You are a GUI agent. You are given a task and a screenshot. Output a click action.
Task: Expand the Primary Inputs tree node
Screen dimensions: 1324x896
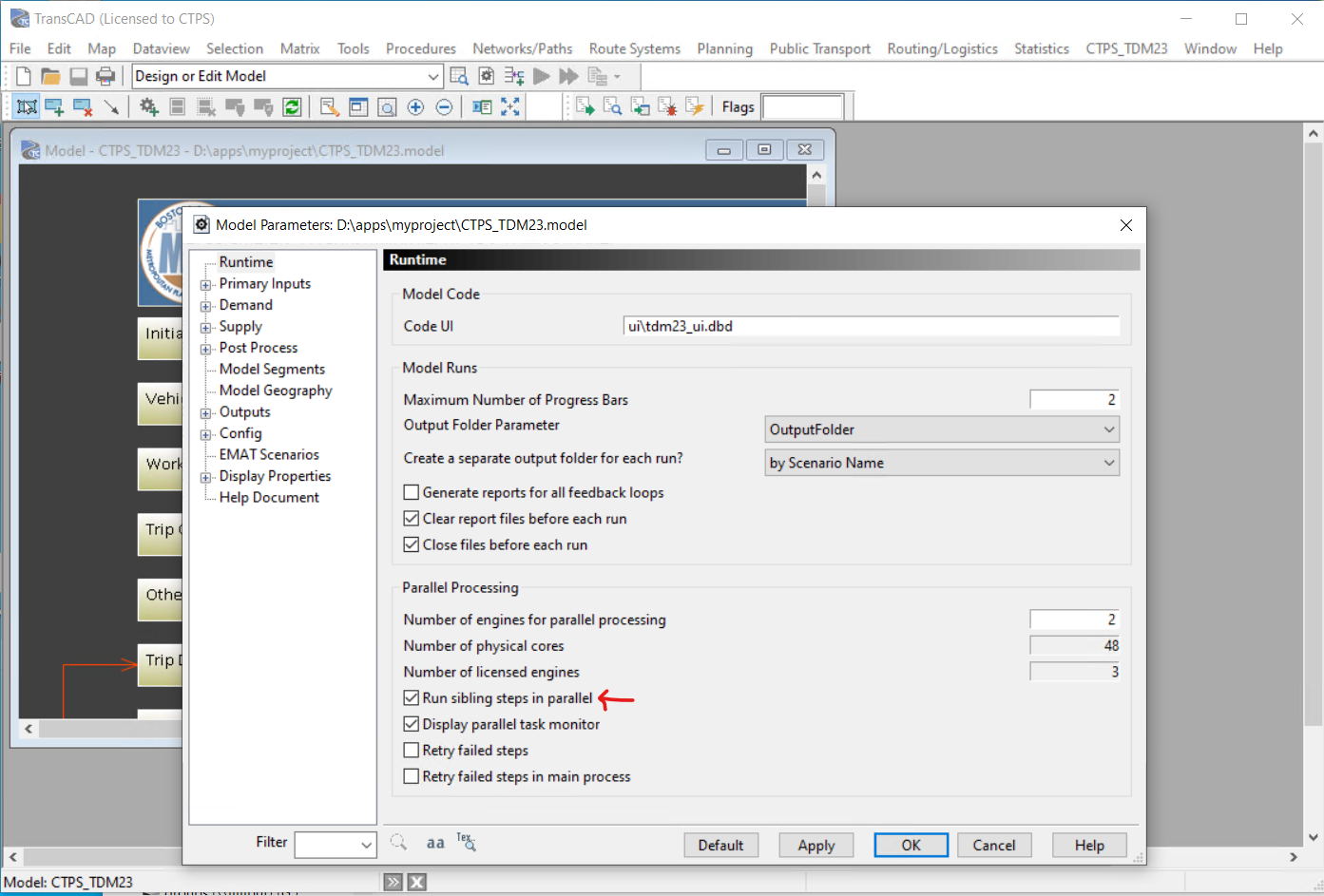pos(205,285)
